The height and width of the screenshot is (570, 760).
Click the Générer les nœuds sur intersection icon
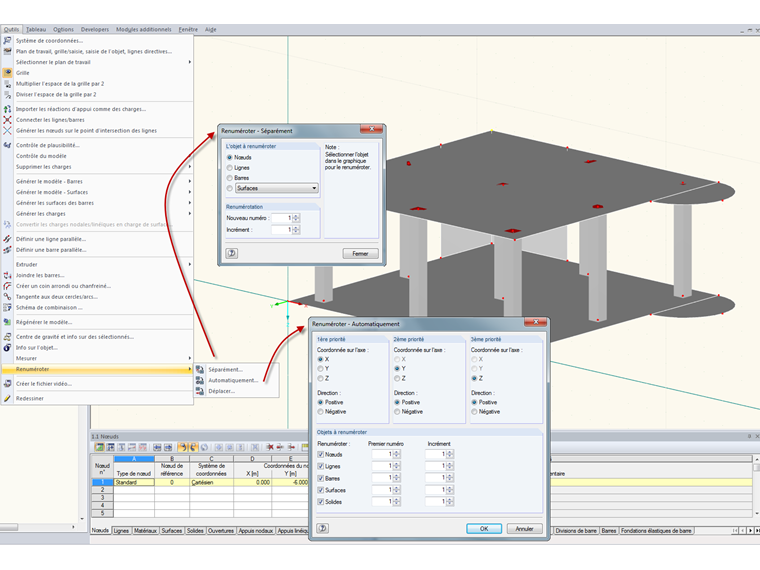point(7,130)
